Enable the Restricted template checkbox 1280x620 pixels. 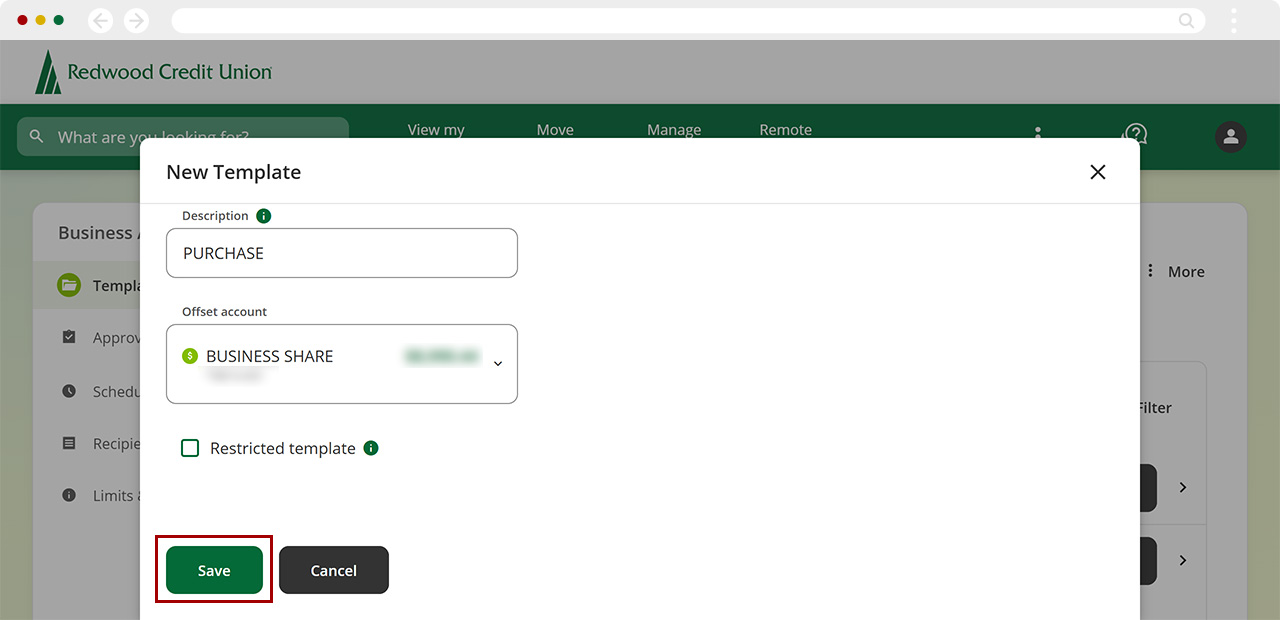pos(190,448)
